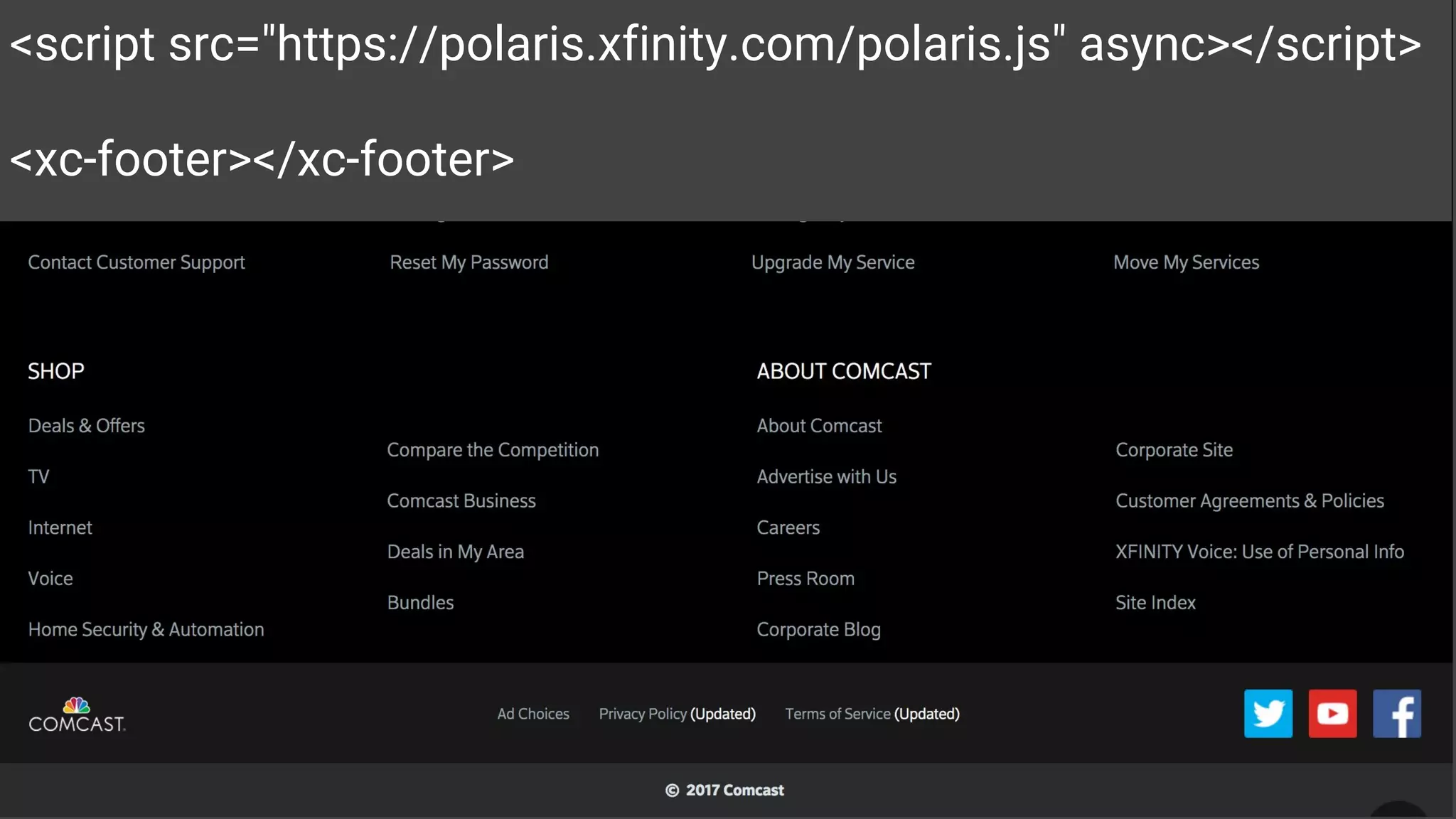Select Move My Services link
The image size is (1456, 819).
pos(1186,262)
